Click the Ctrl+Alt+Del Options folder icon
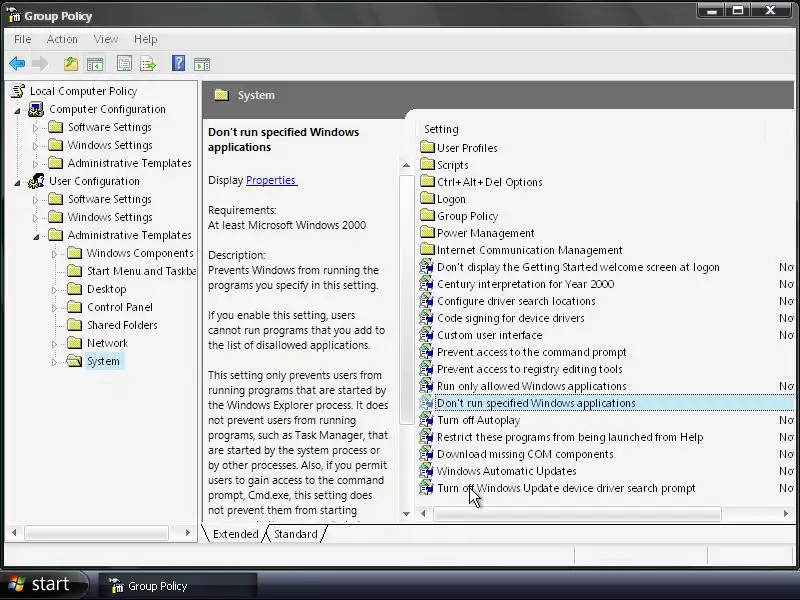Screen dimensions: 800x600 [427, 181]
